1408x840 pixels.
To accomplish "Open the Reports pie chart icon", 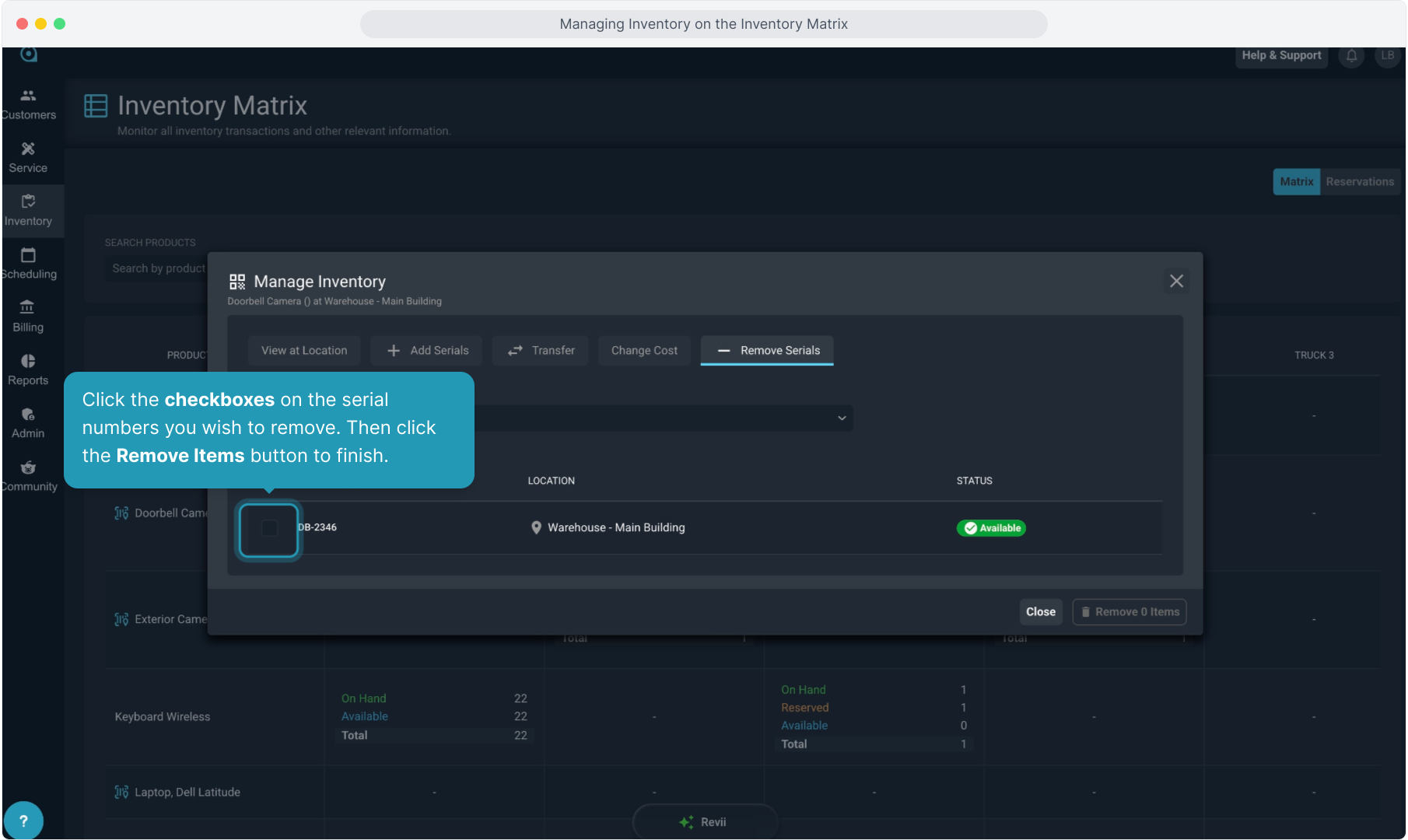I will tap(28, 361).
